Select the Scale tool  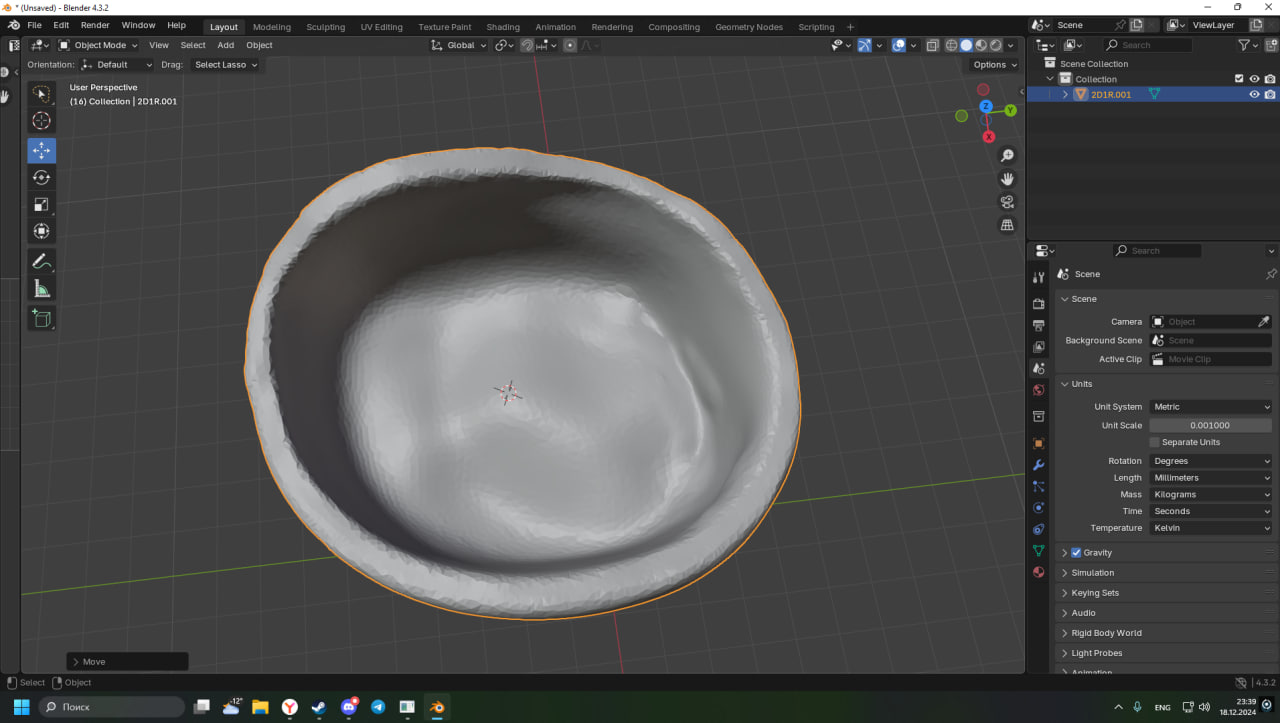click(x=41, y=204)
